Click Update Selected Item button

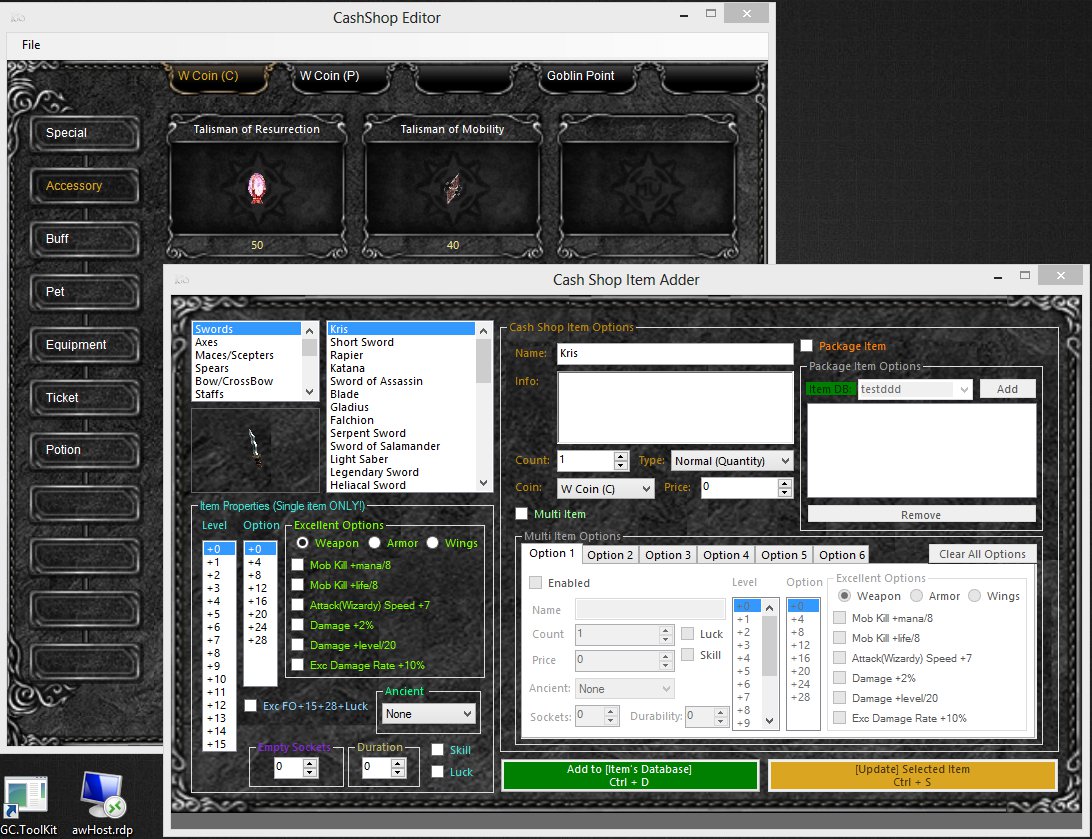[x=912, y=776]
